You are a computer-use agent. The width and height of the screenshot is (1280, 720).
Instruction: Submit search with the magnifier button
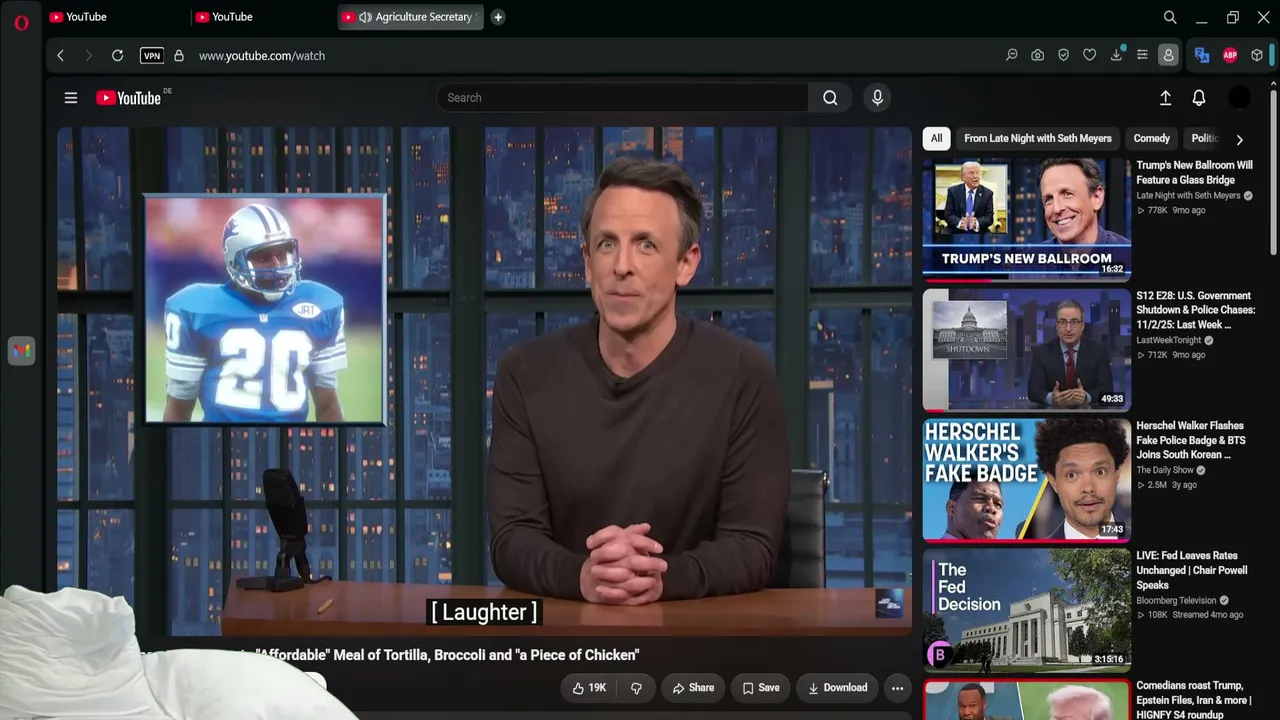coord(830,98)
